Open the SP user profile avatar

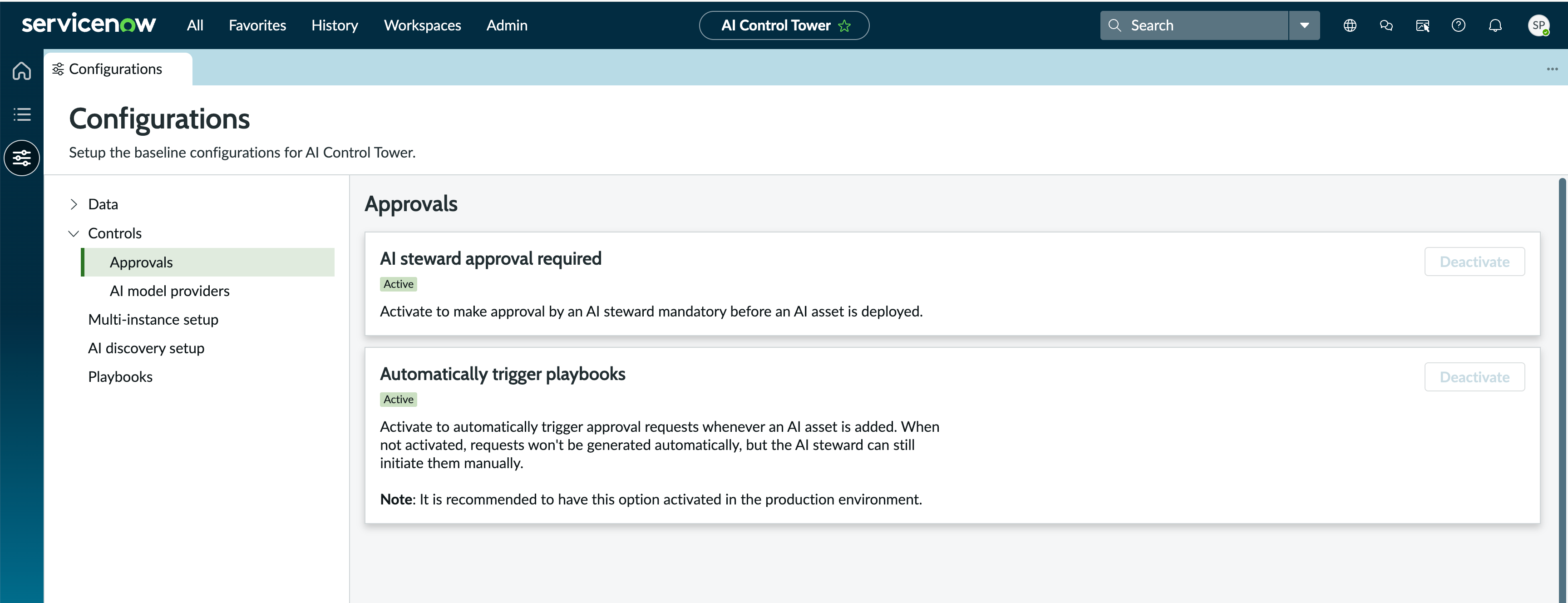pyautogui.click(x=1539, y=25)
